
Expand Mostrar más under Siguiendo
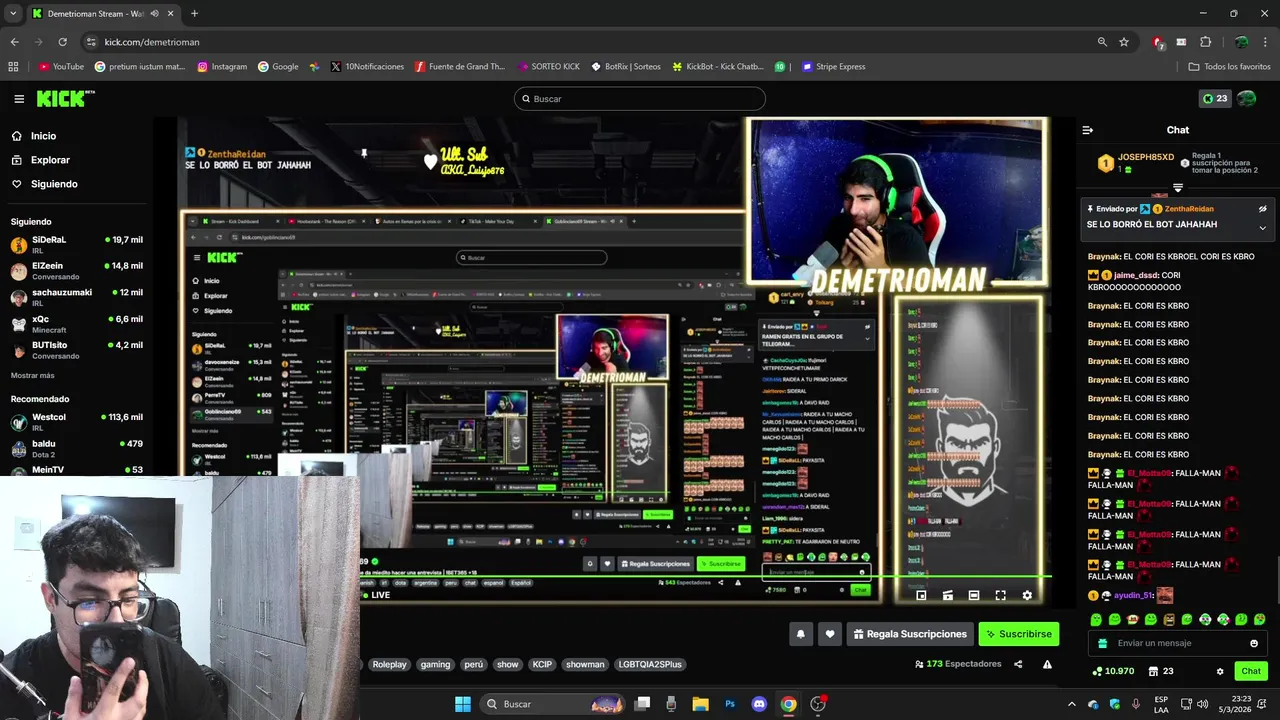(x=33, y=376)
